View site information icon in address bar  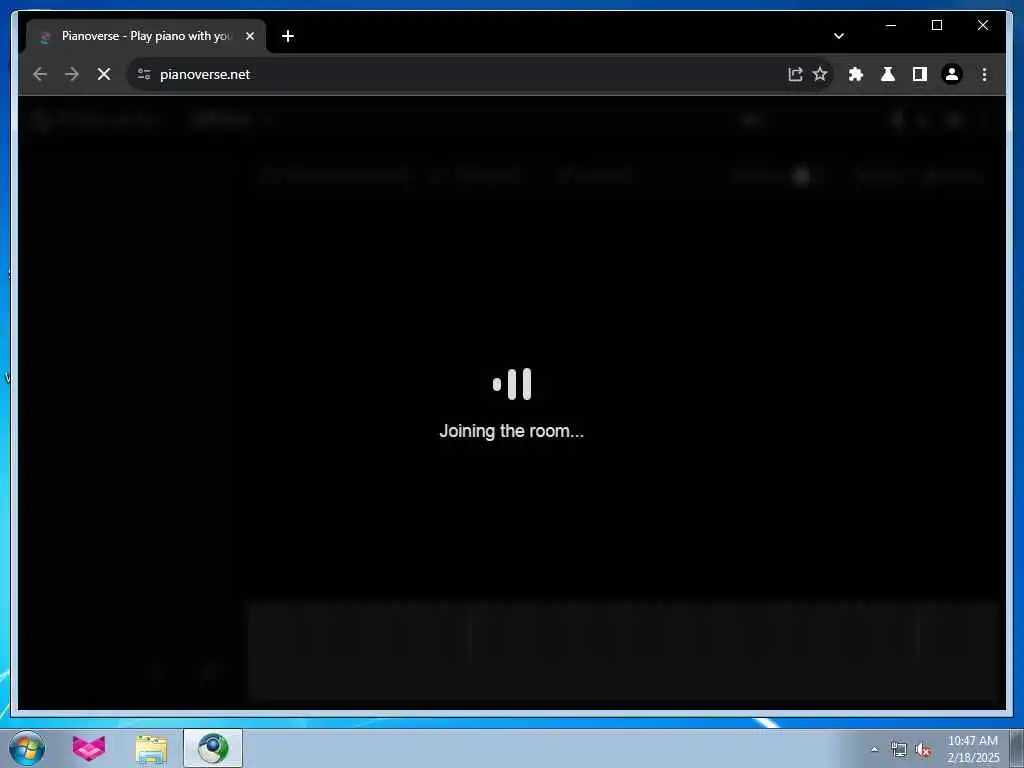point(144,74)
